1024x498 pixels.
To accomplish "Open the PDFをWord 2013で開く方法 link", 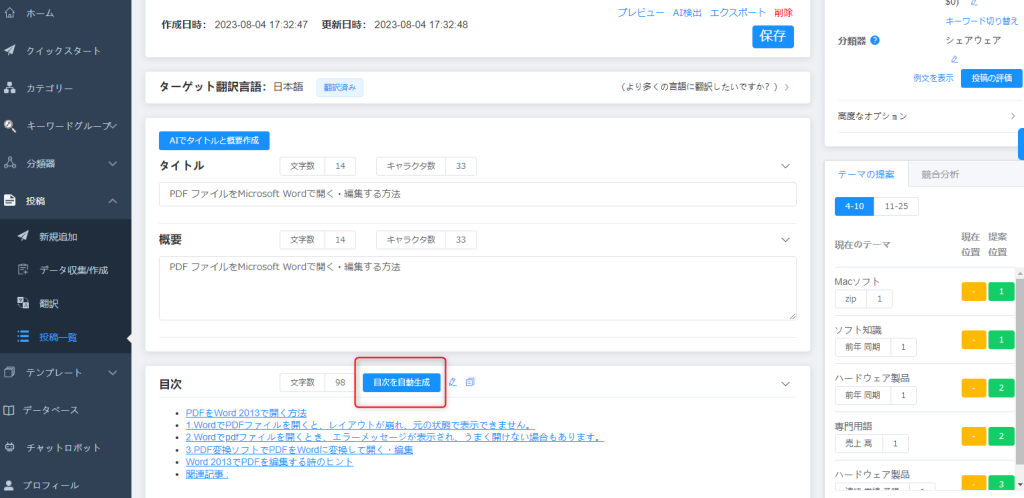I will pyautogui.click(x=246, y=413).
